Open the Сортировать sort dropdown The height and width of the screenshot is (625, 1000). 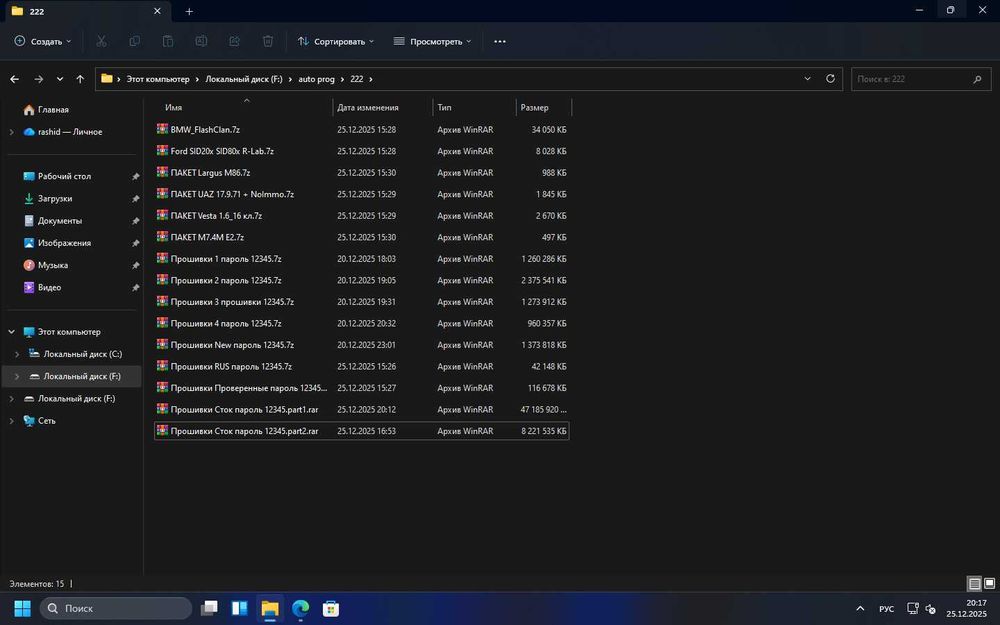pos(335,41)
